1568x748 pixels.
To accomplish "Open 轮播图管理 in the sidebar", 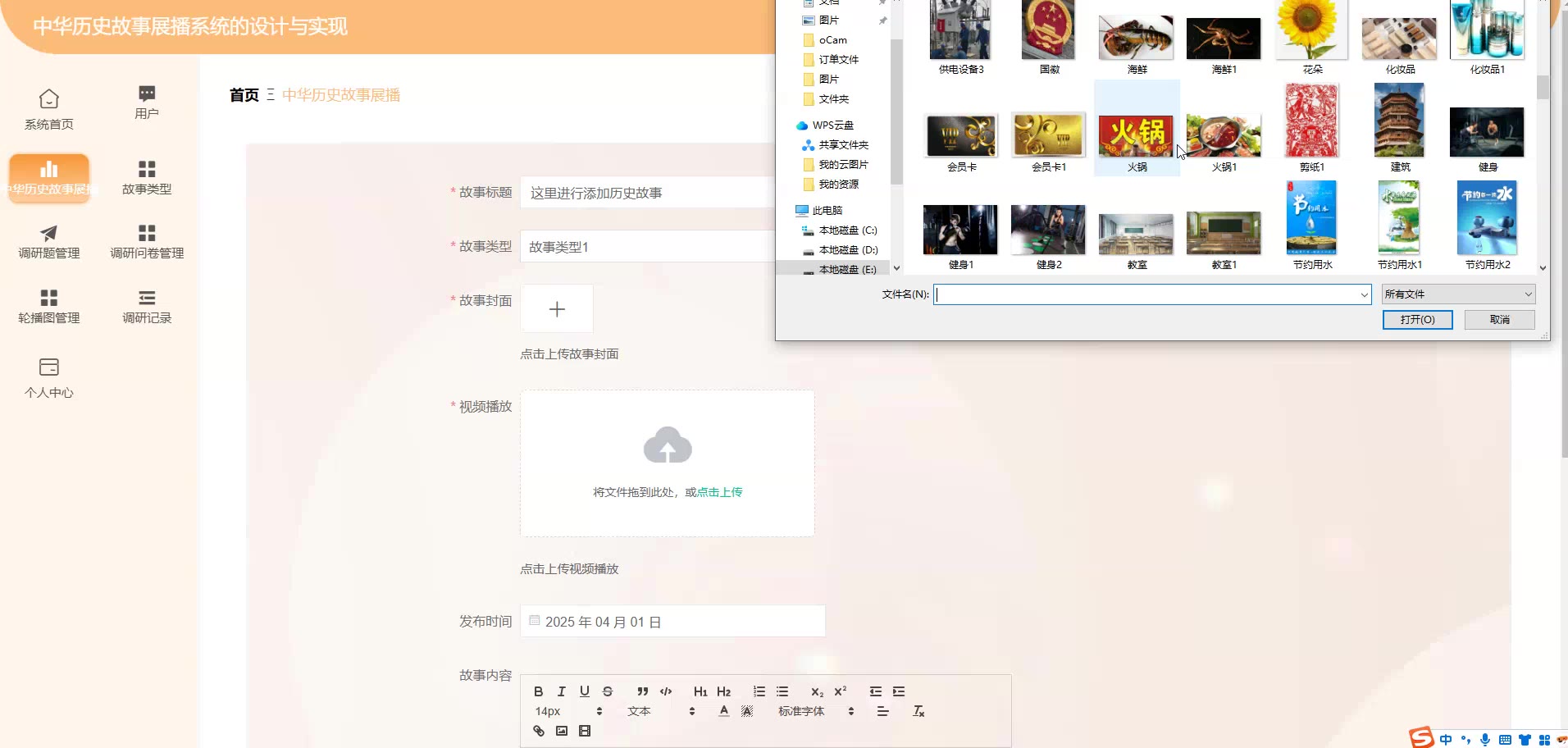I will pyautogui.click(x=49, y=307).
